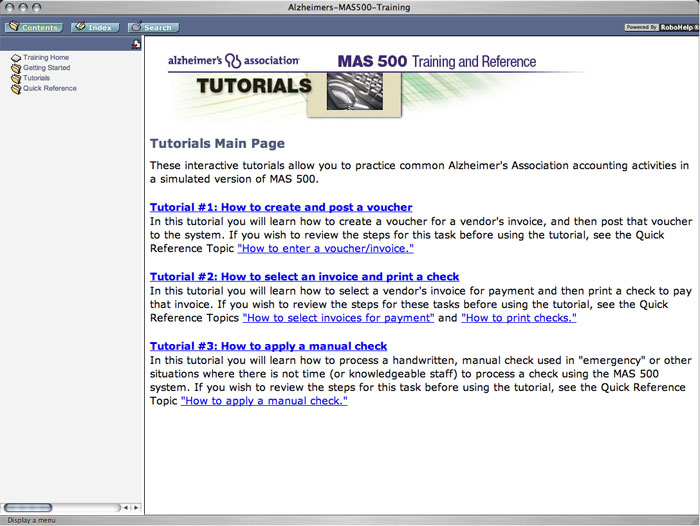The height and width of the screenshot is (526, 700).
Task: Click the Quick Reference book icon
Action: coord(15,89)
